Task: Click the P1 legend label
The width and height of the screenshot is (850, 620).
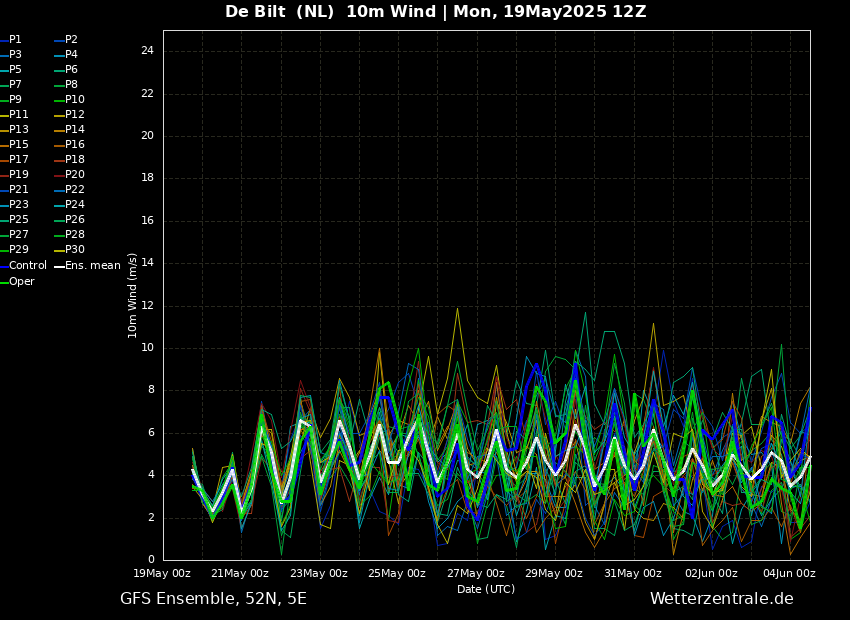Action: (x=15, y=40)
